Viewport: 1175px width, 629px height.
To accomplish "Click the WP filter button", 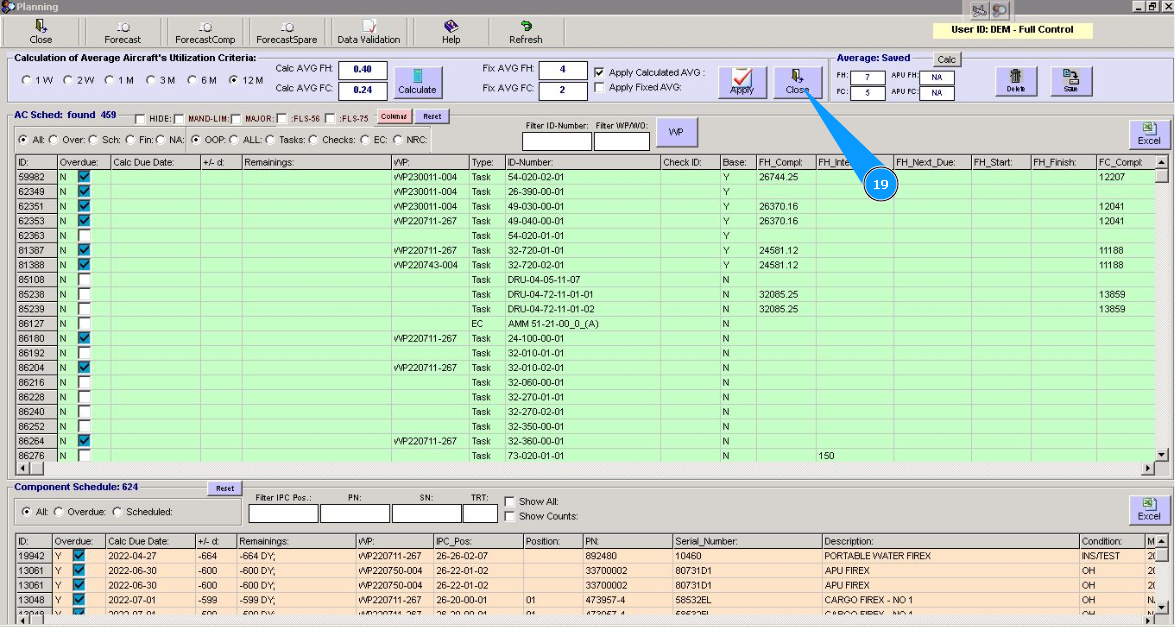I will tap(676, 132).
